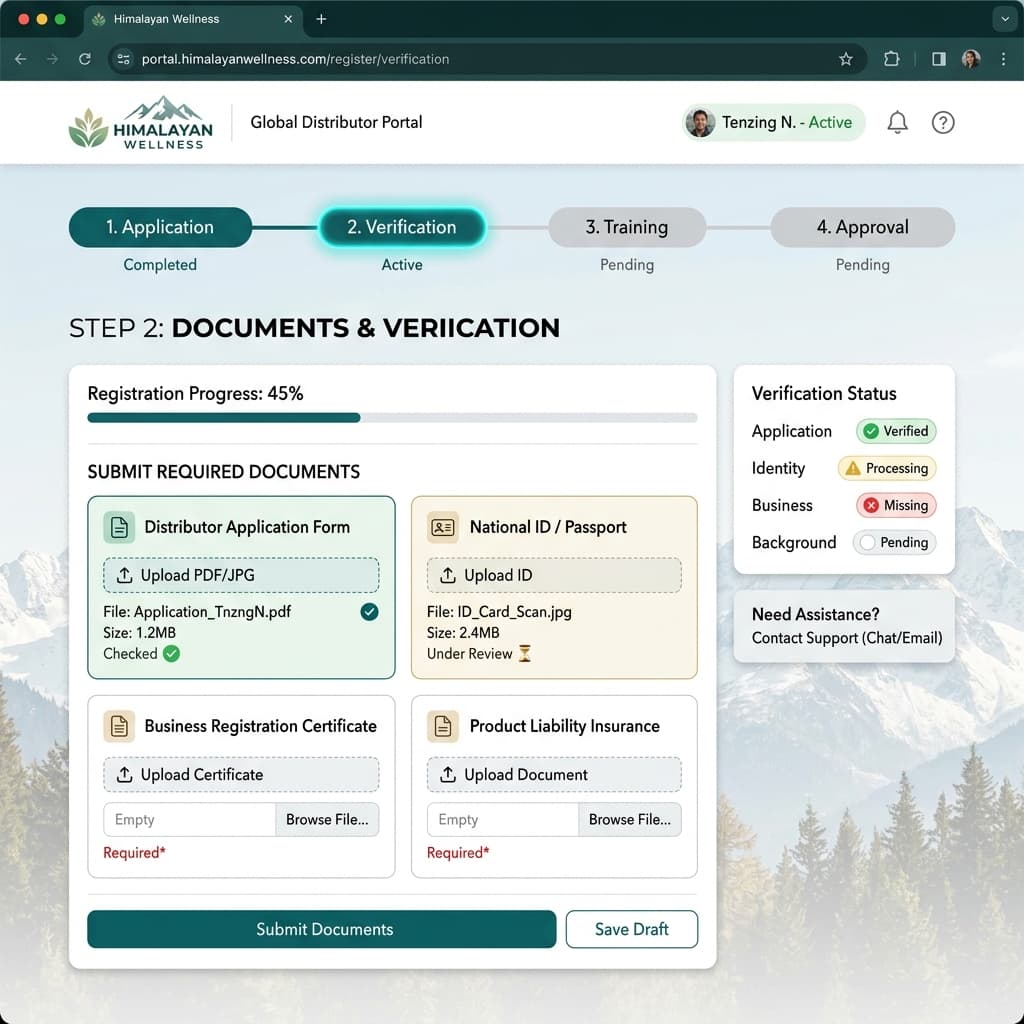Click Empty file field for Business Certificate
Viewport: 1024px width, 1024px height.
(x=189, y=820)
